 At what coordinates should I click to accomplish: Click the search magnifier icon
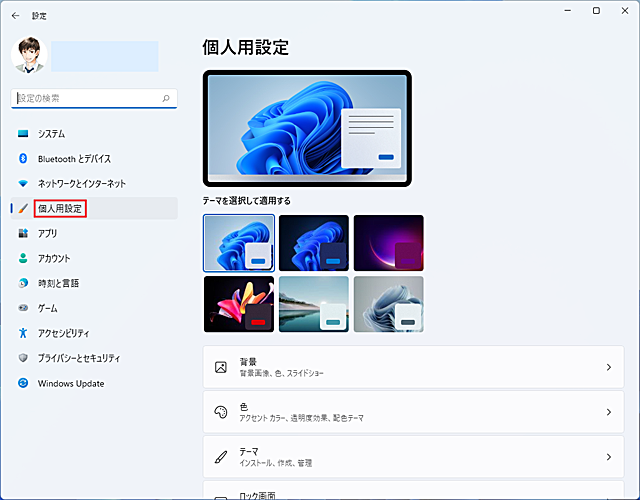tap(166, 98)
